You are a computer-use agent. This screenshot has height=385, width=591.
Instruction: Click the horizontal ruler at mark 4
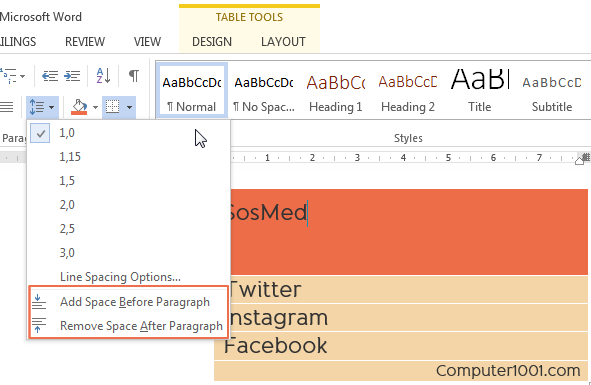(403, 158)
